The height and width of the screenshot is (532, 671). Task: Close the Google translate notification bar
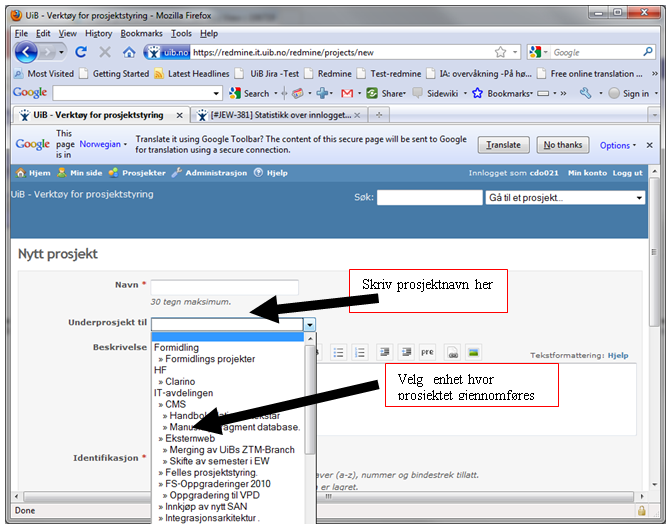[650, 145]
